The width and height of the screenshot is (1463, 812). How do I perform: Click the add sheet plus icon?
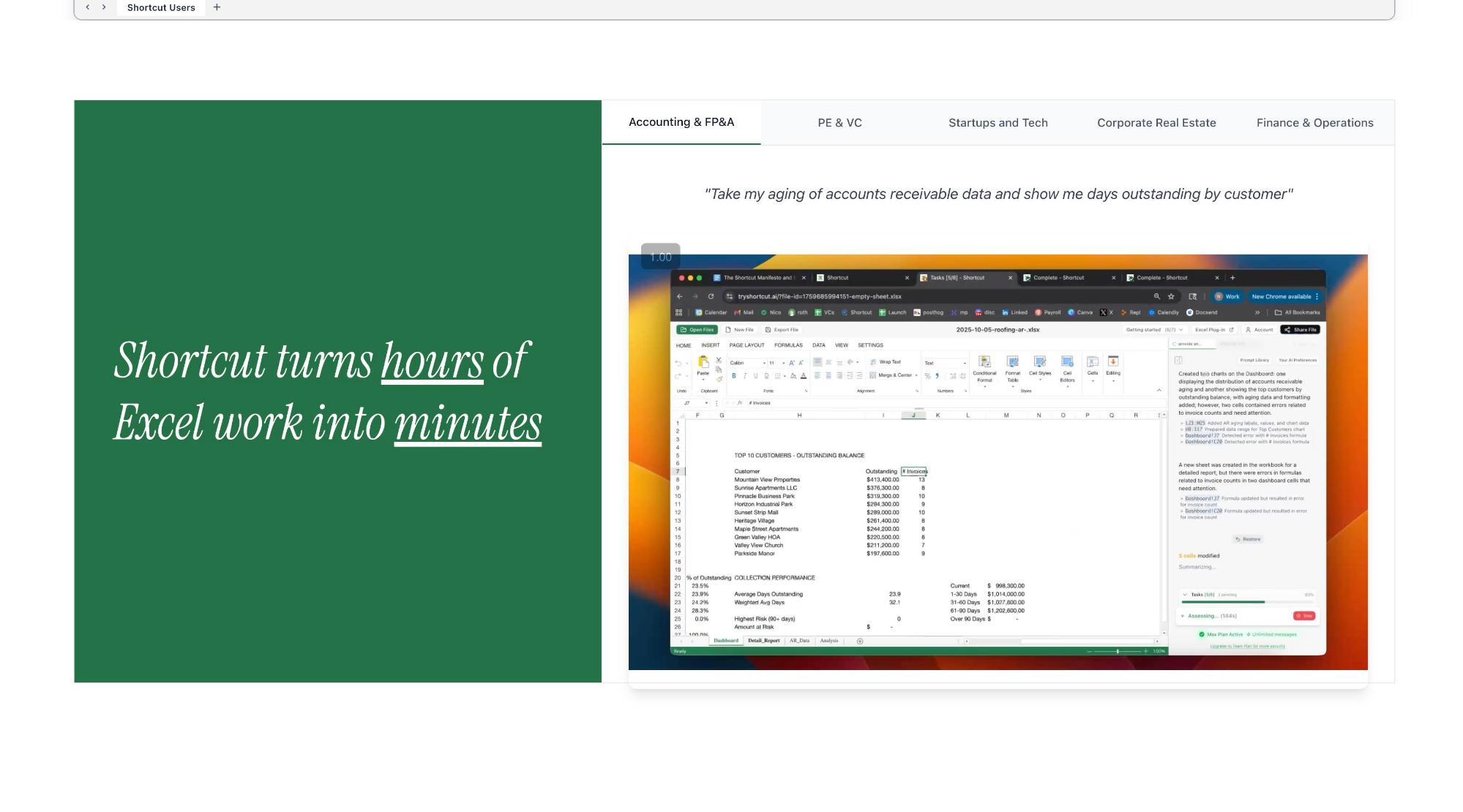pos(860,642)
